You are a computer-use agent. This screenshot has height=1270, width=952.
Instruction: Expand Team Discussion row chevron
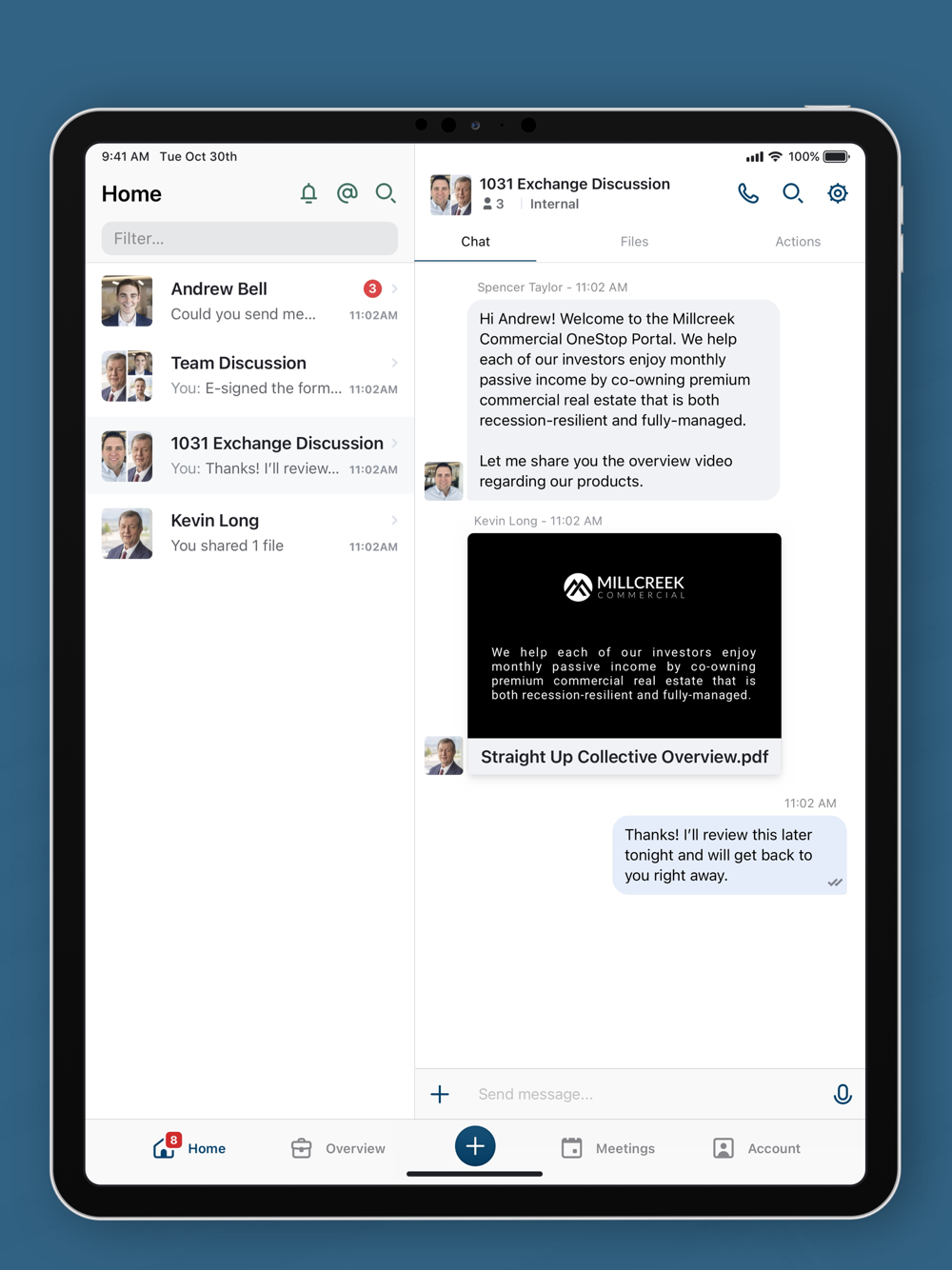[x=394, y=363]
